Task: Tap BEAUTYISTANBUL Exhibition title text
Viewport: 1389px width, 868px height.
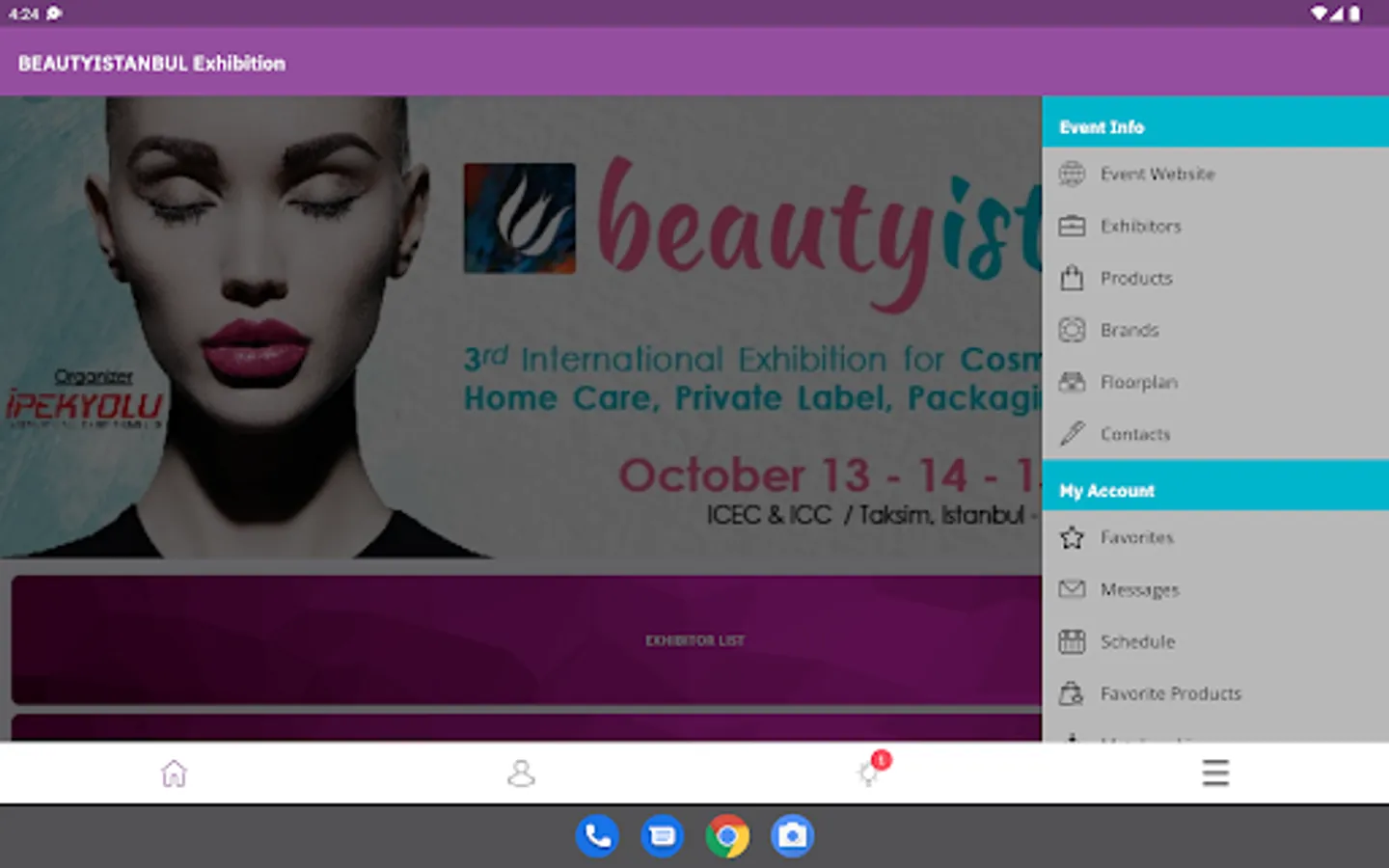Action: click(x=151, y=64)
